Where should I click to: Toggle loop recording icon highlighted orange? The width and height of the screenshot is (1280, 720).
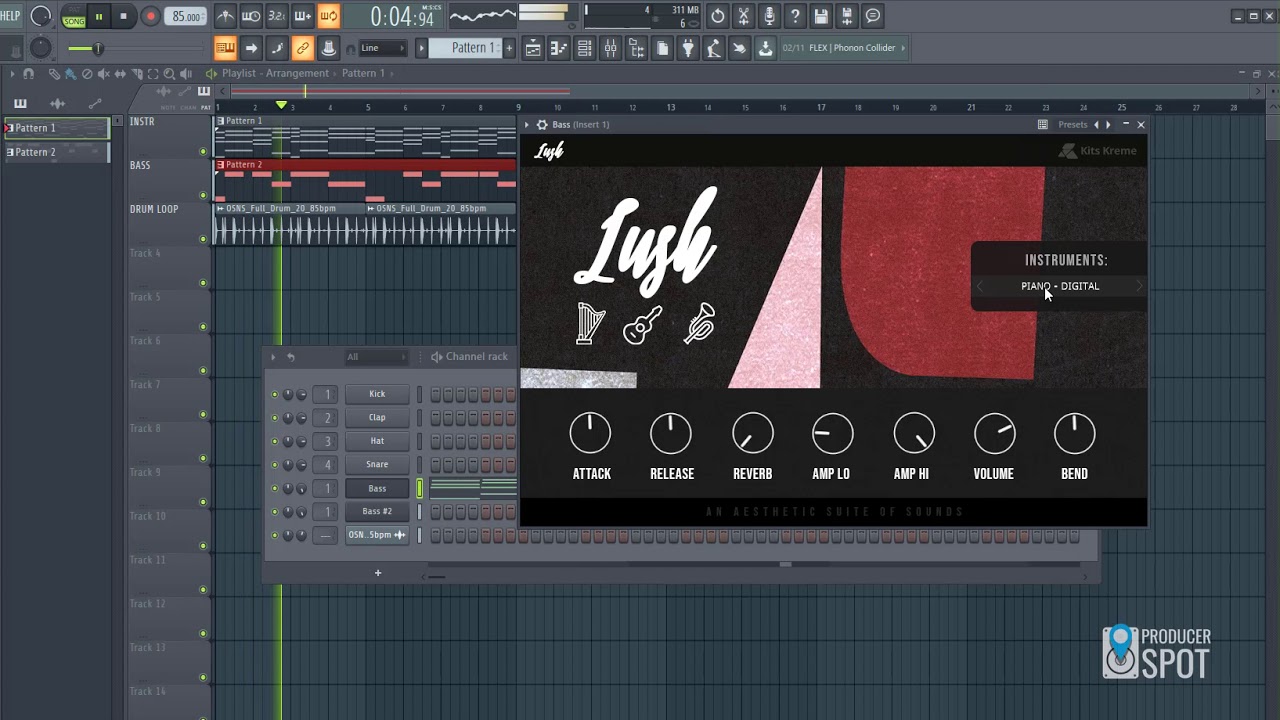[328, 16]
